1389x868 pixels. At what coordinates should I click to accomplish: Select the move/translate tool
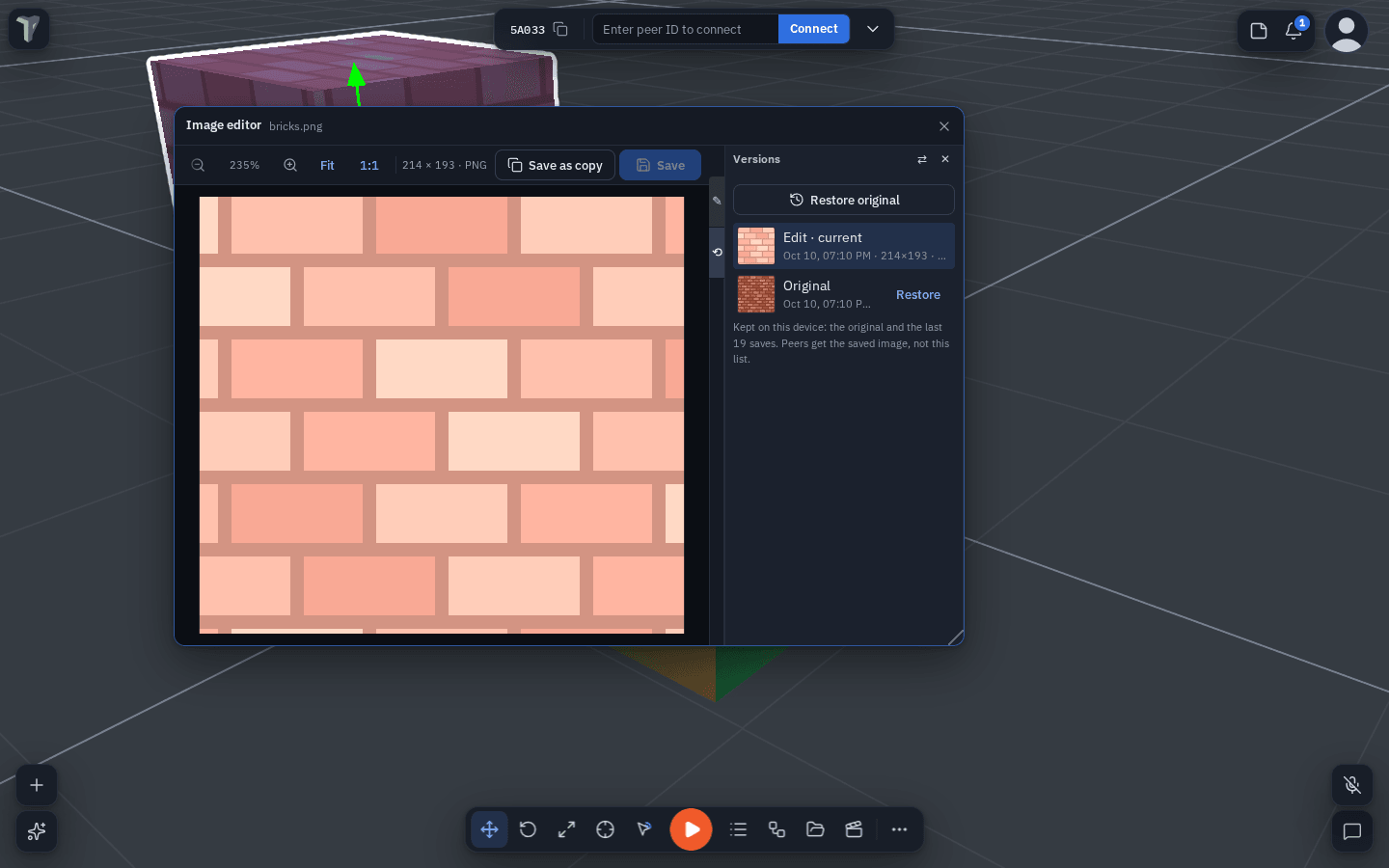coord(490,829)
